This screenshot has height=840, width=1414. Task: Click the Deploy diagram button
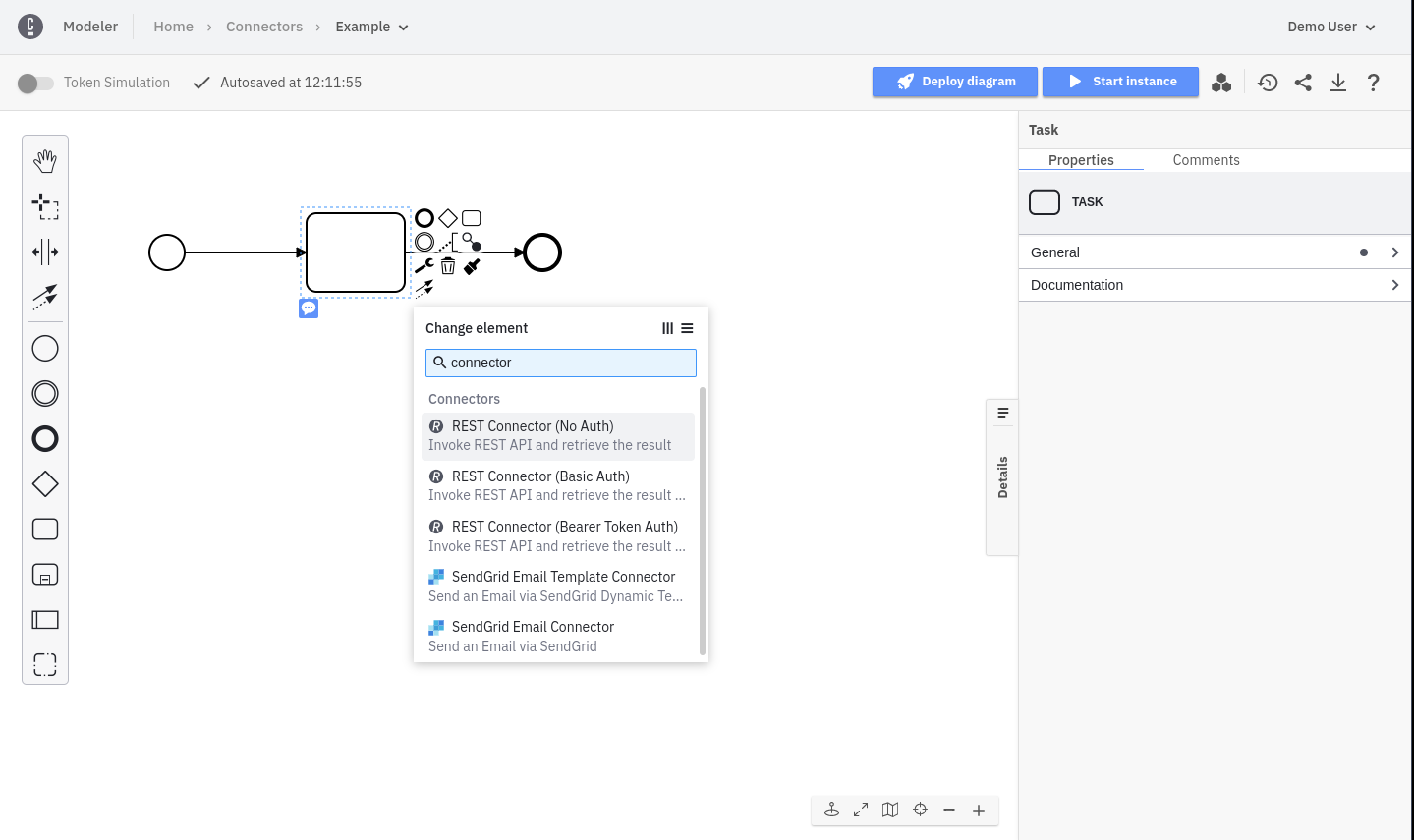tap(954, 82)
